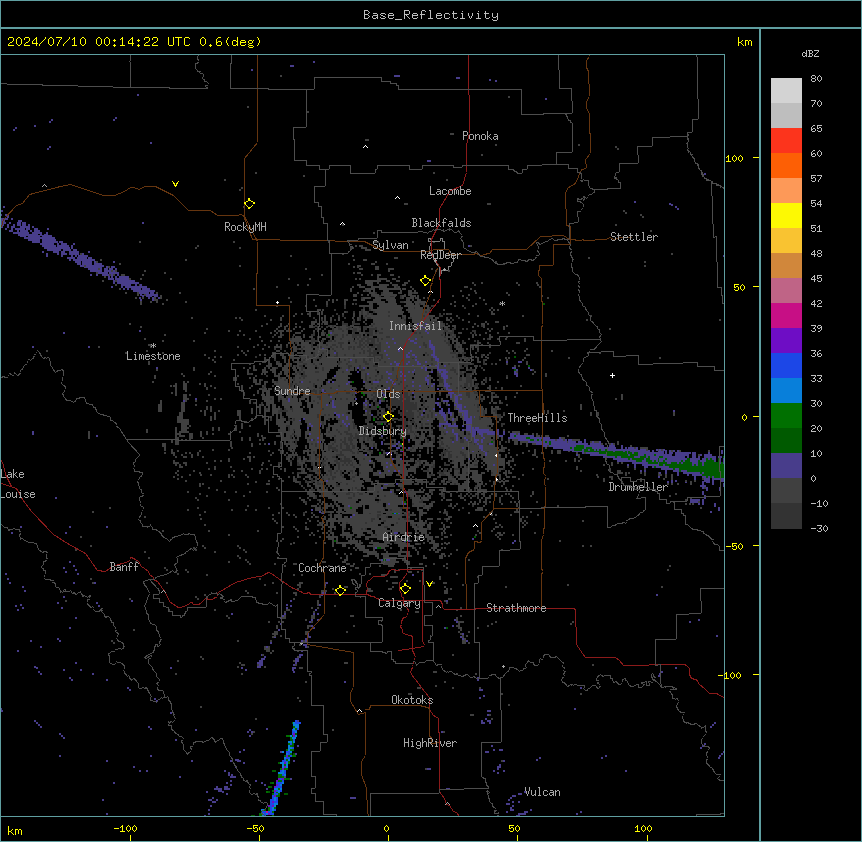862x842 pixels.
Task: Select the Airdrie city label
Action: 404,537
